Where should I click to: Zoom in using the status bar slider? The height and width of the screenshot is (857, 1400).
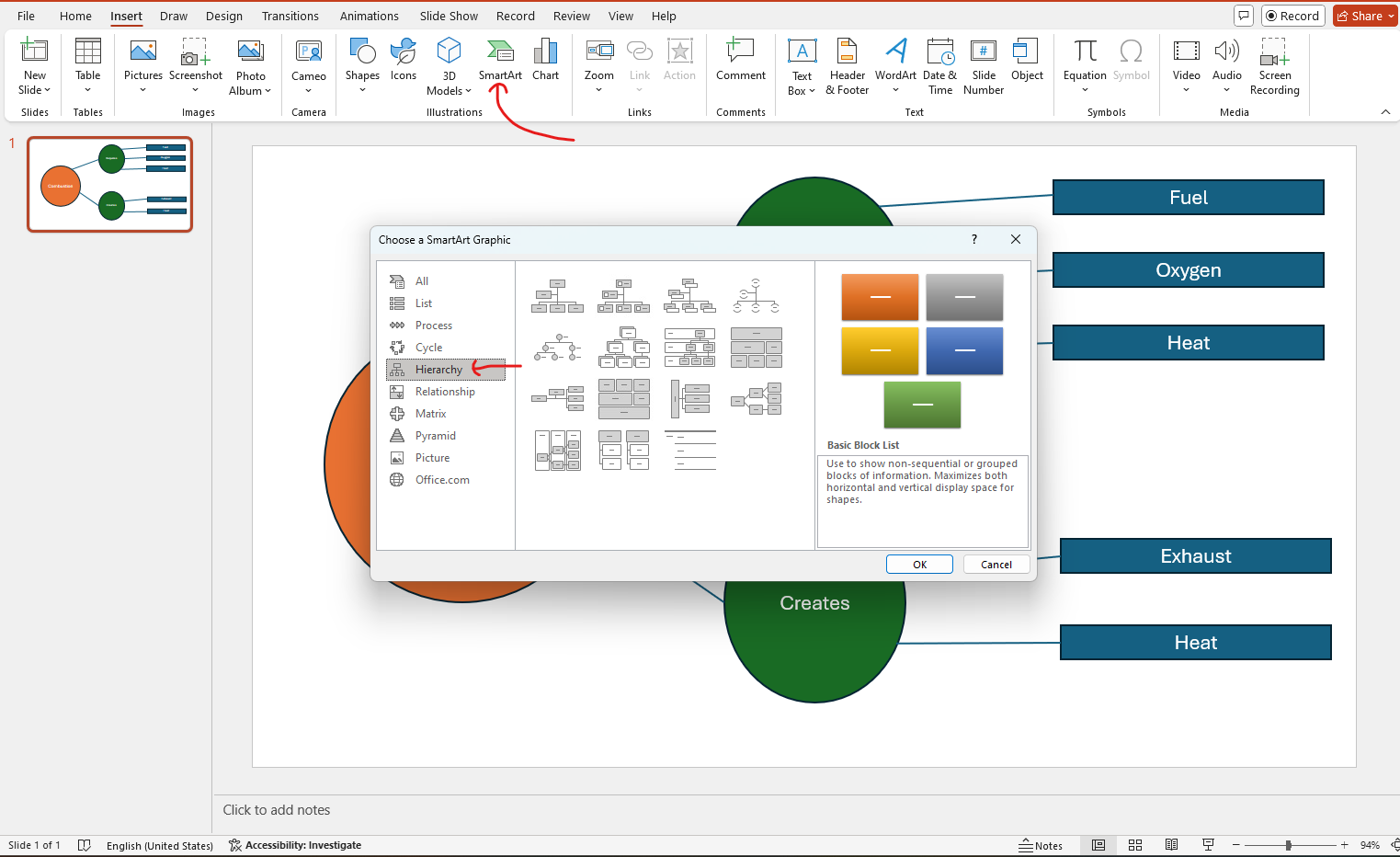click(1343, 844)
